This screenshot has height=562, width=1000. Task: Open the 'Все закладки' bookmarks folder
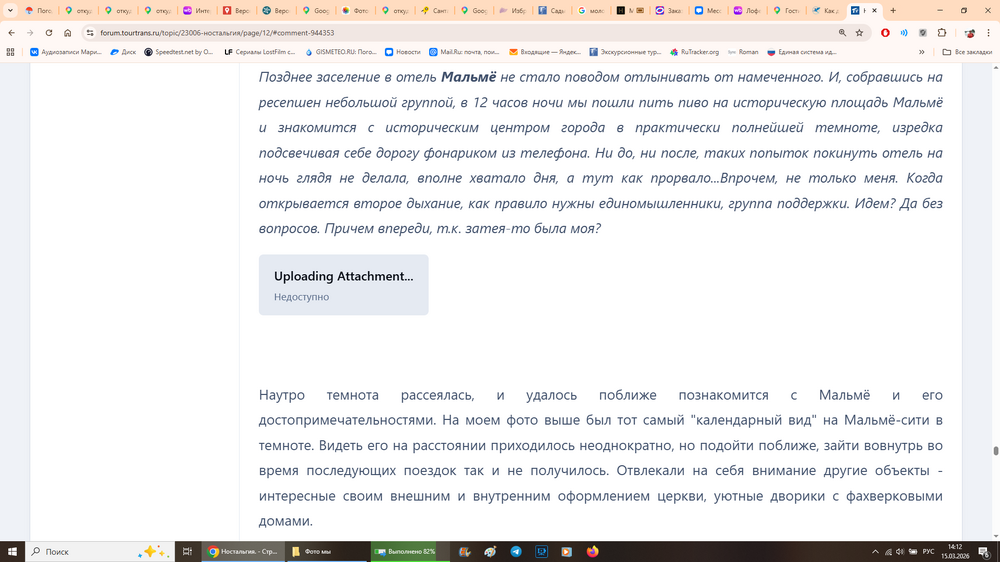click(967, 52)
